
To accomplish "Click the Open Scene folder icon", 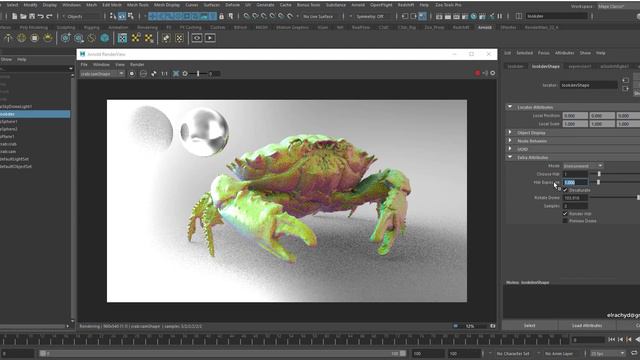I will tap(23, 16).
